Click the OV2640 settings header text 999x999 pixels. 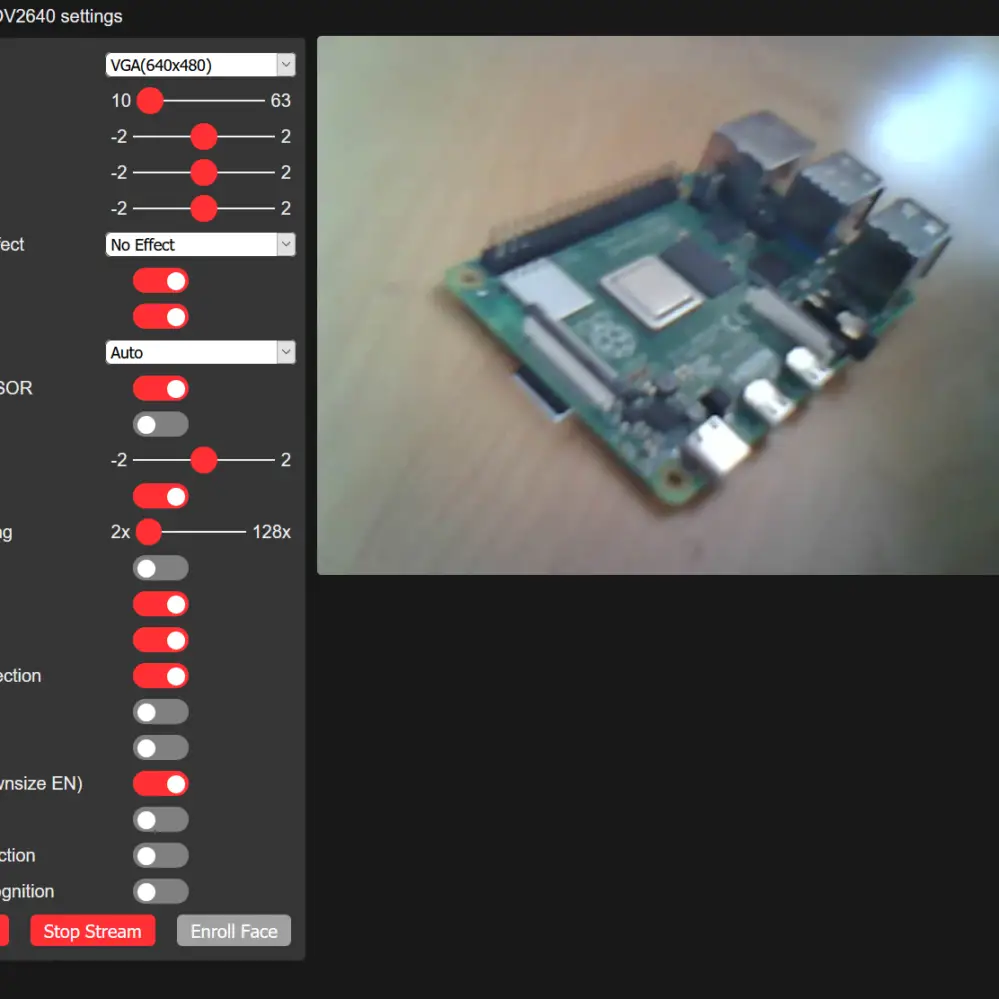(x=61, y=16)
